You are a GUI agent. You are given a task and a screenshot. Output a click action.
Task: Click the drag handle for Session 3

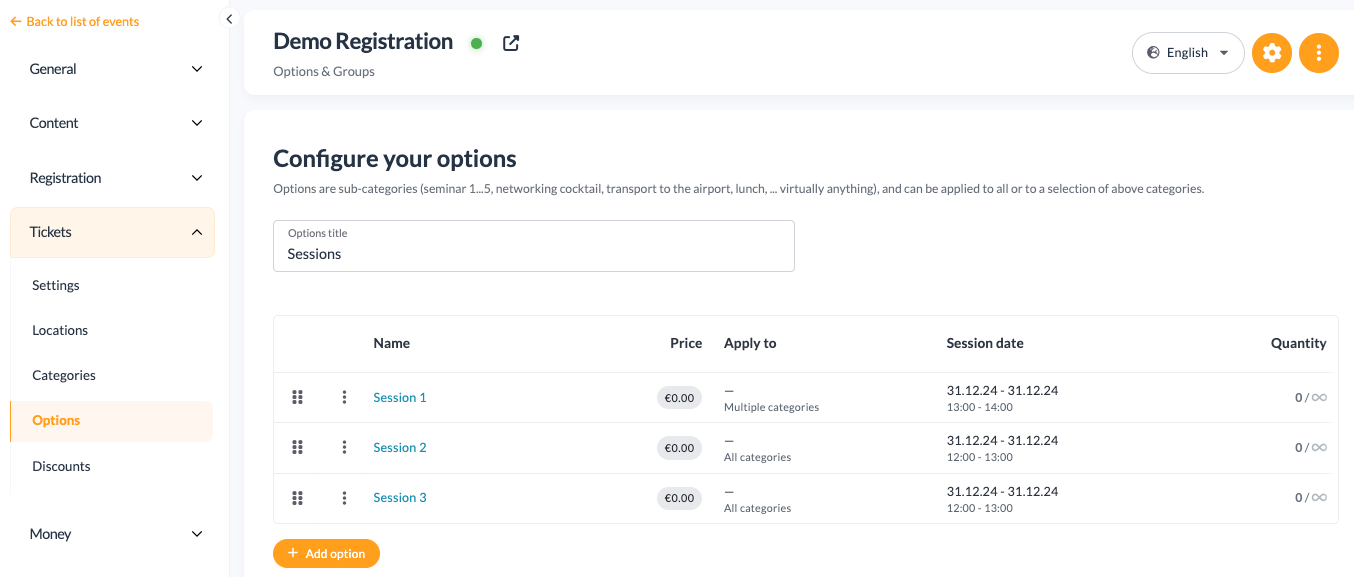[297, 498]
